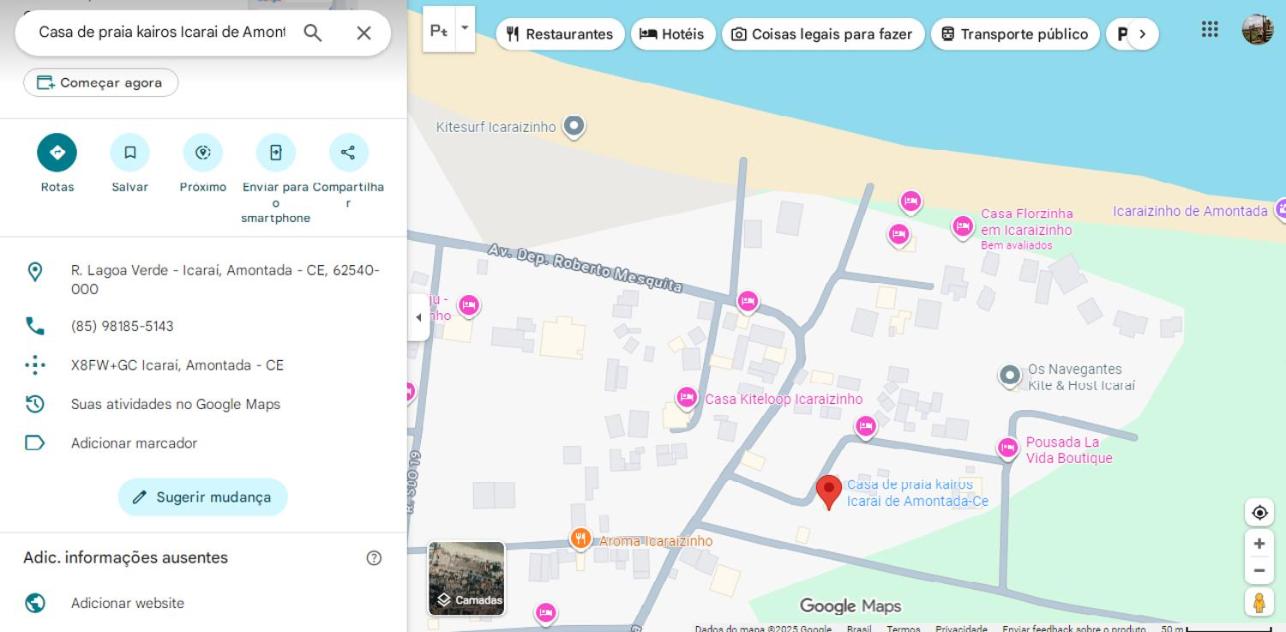Zoom in with the plus button

click(x=1259, y=544)
